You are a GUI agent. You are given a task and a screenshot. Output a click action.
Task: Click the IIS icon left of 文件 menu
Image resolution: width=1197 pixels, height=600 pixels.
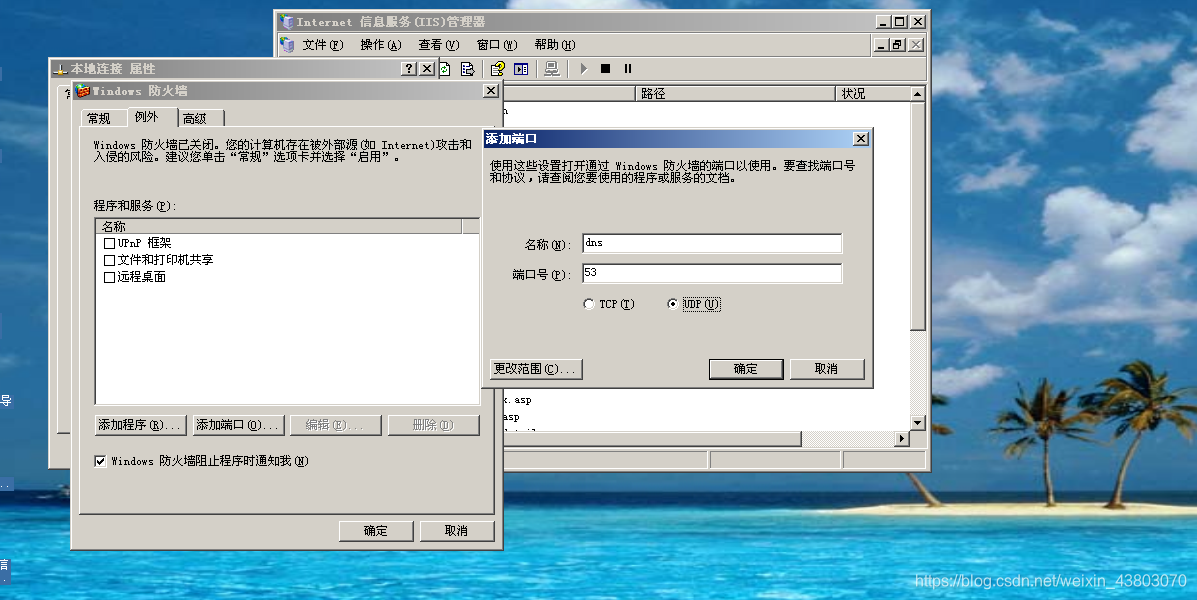coord(287,44)
